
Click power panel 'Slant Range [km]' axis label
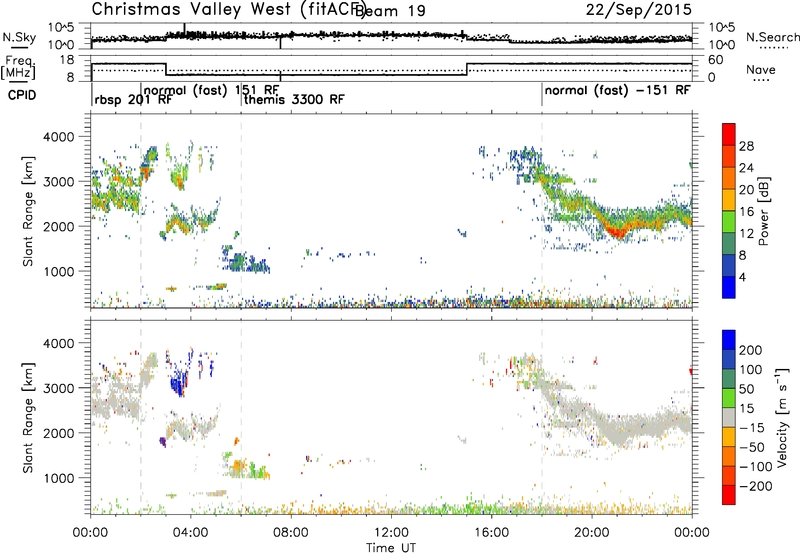point(28,211)
